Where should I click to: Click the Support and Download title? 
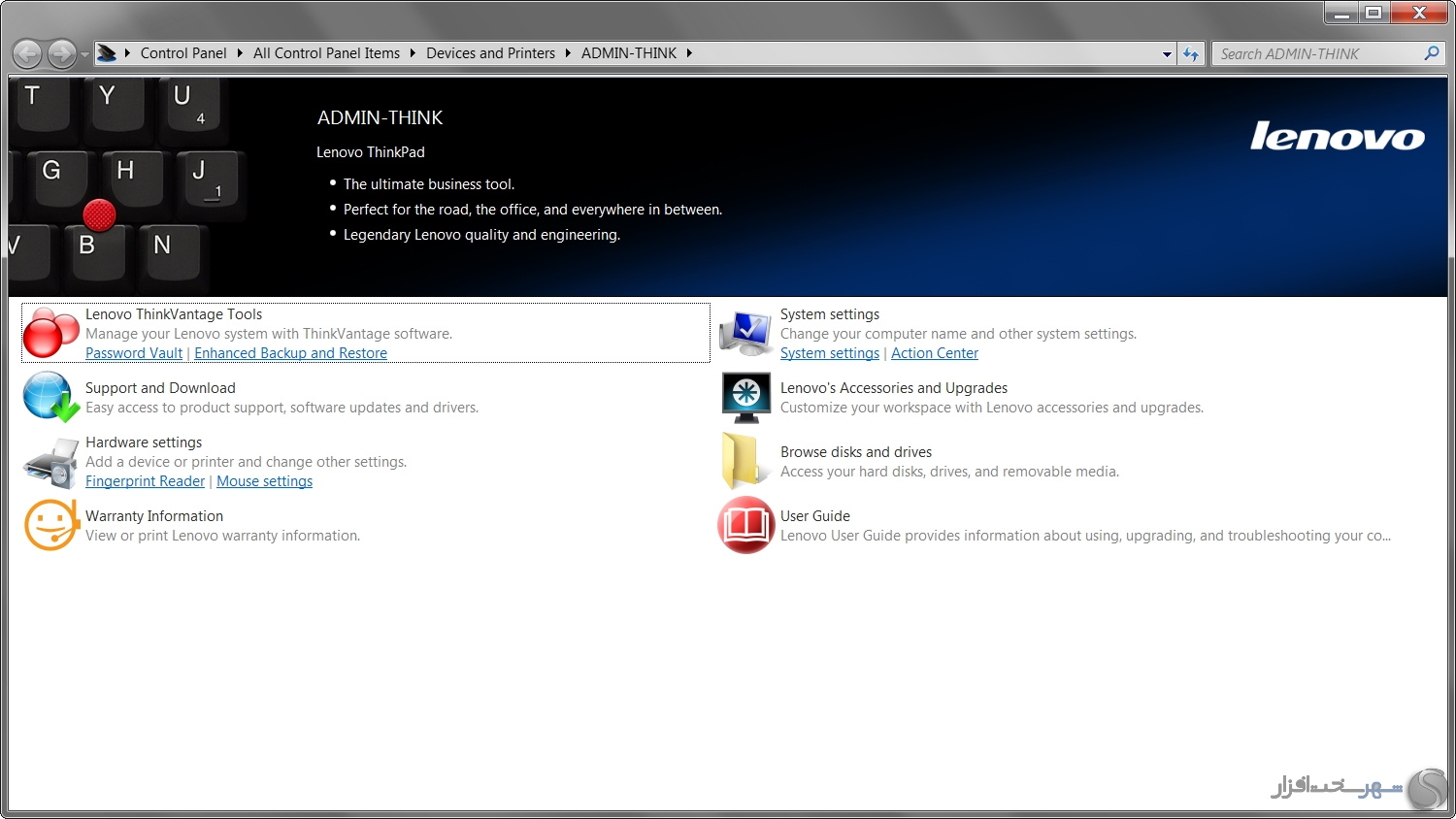click(160, 388)
